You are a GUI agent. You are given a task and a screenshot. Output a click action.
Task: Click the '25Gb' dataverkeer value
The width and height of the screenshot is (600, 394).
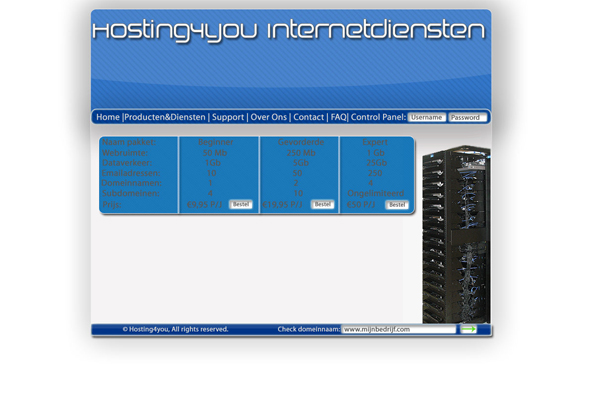(377, 163)
